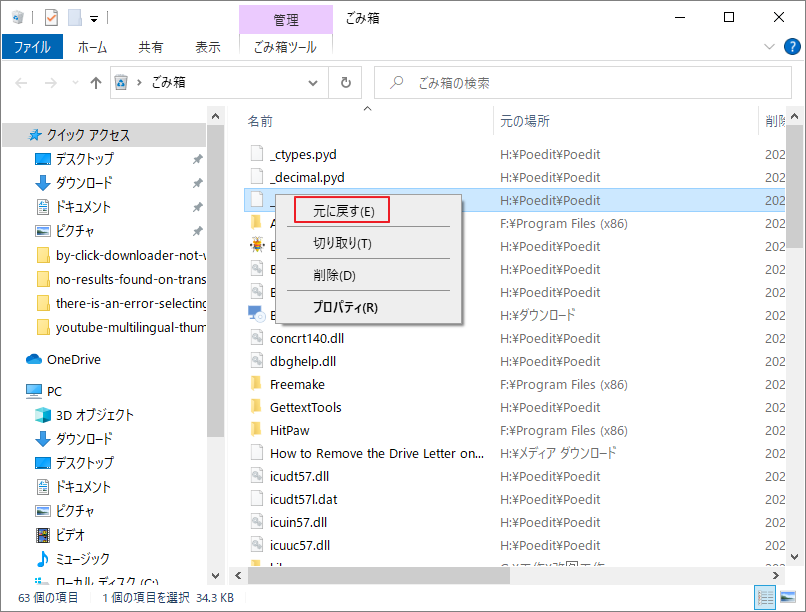Screen dimensions: 806x612
Task: Select 削除(D) in context menu
Action: (x=335, y=275)
